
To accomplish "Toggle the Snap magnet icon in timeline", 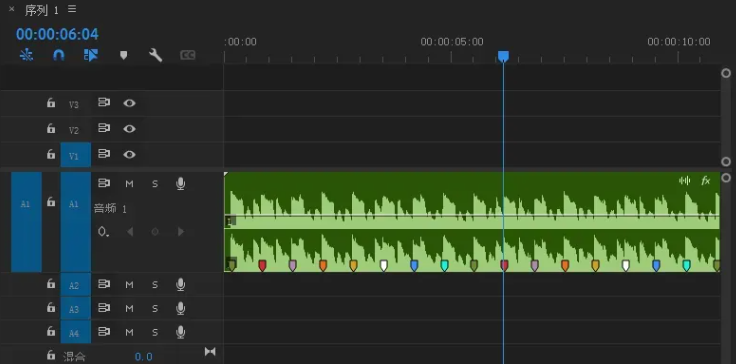I will [58, 55].
